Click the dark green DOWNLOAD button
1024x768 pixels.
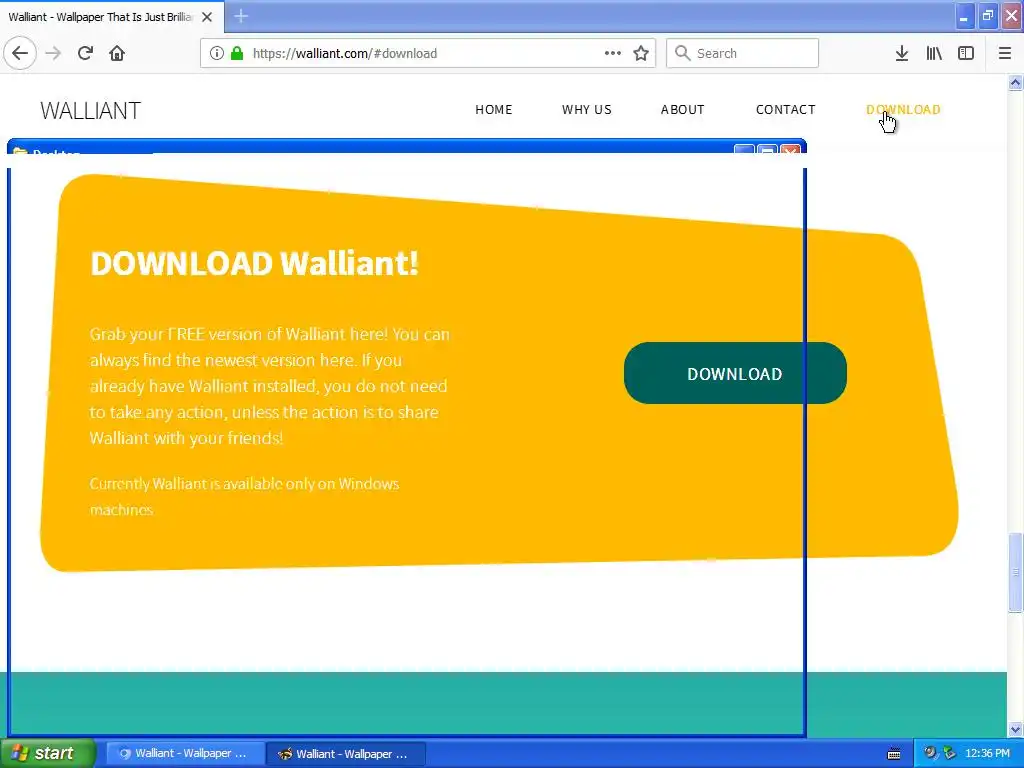[735, 373]
